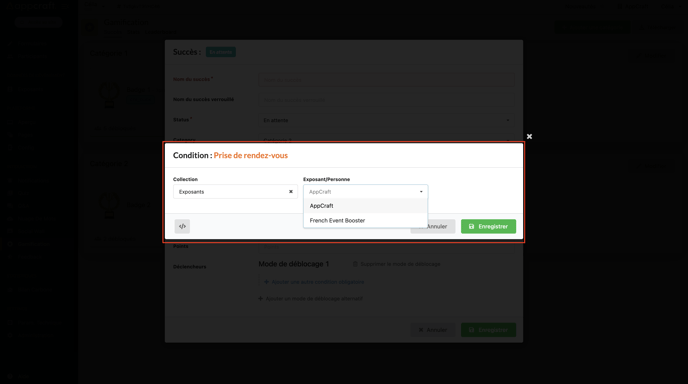Click dimmed Annuler at bottom of Succès form
The height and width of the screenshot is (384, 688).
(x=433, y=330)
